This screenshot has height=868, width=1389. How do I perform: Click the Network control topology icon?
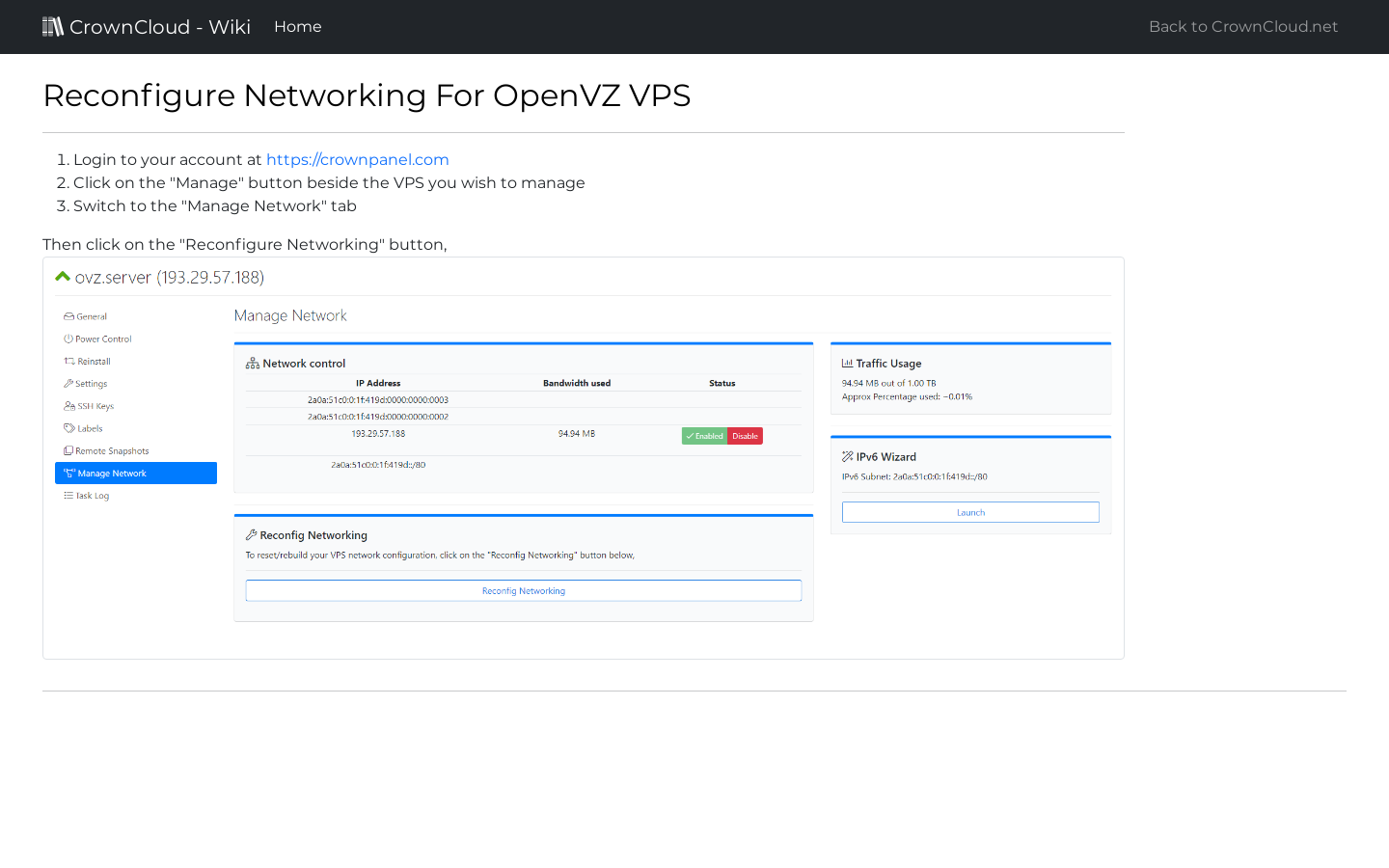(x=253, y=364)
